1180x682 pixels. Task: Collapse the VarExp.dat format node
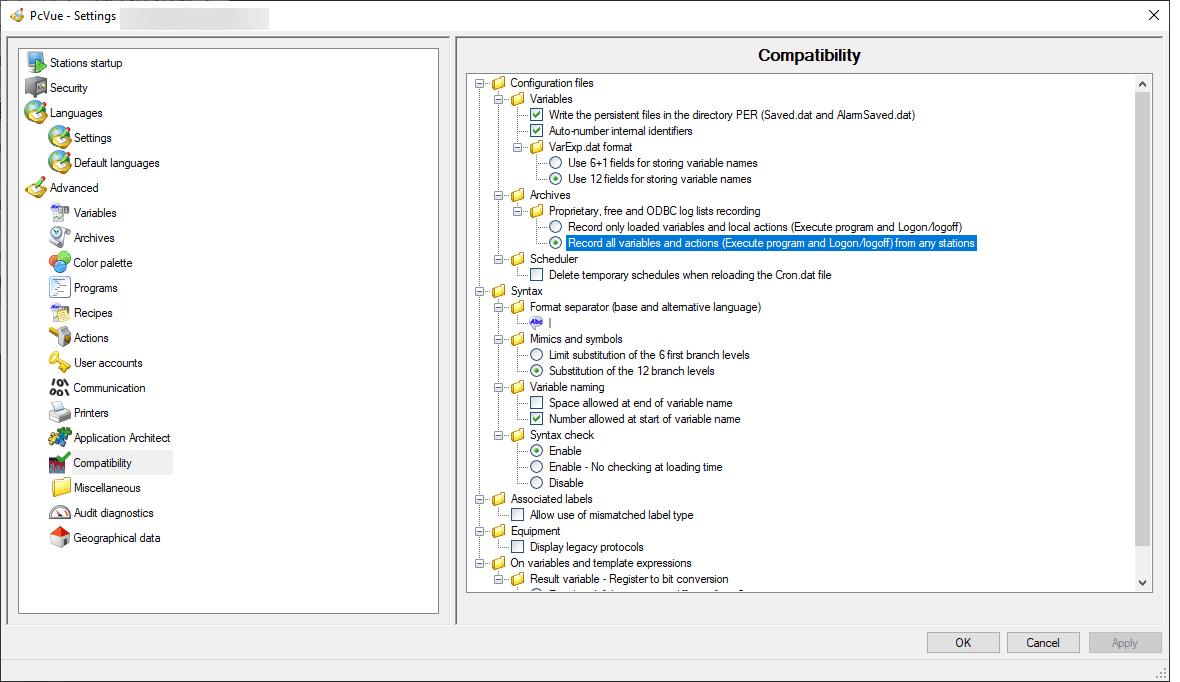tap(518, 147)
